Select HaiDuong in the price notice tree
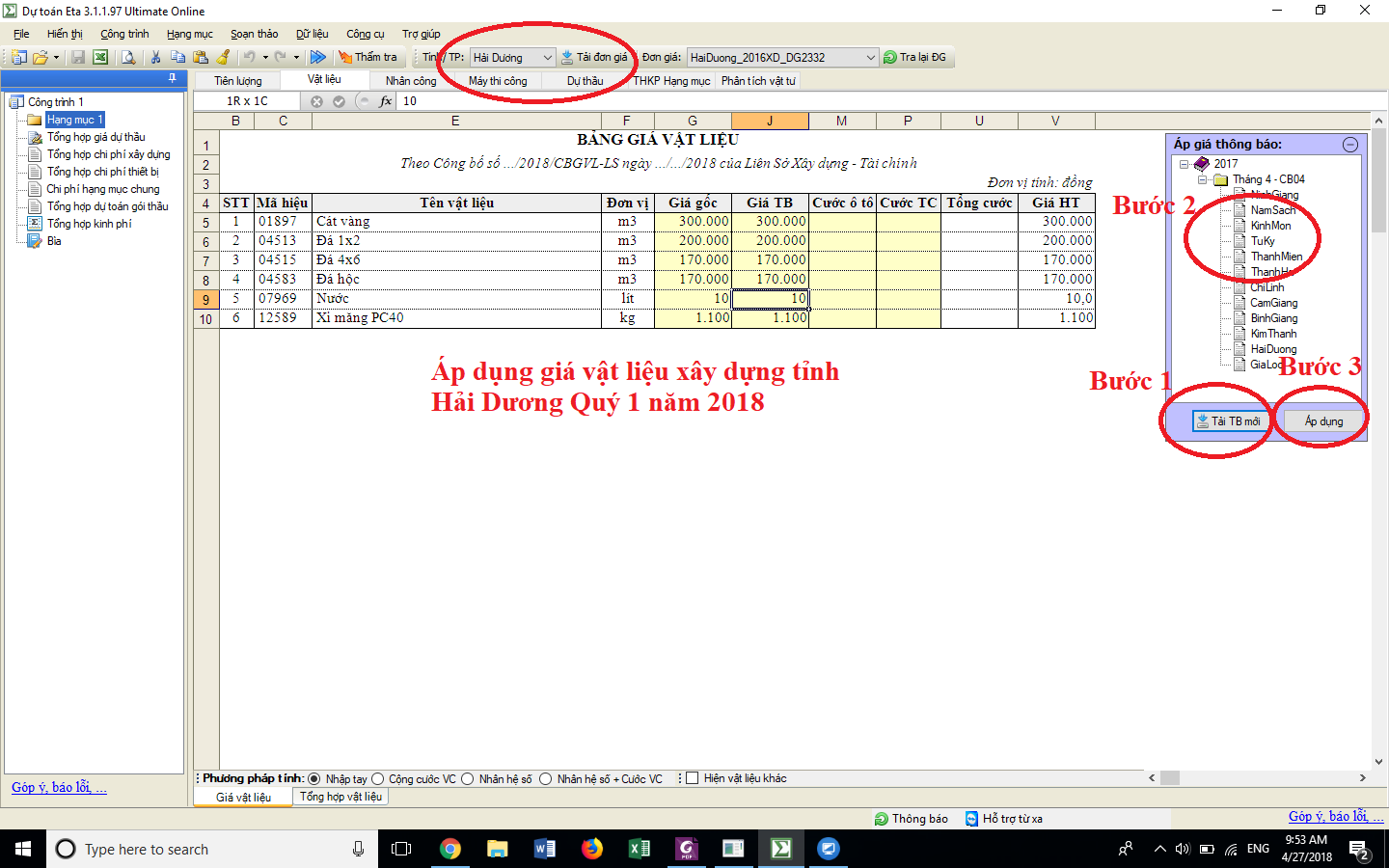This screenshot has width=1389, height=868. 1273,349
